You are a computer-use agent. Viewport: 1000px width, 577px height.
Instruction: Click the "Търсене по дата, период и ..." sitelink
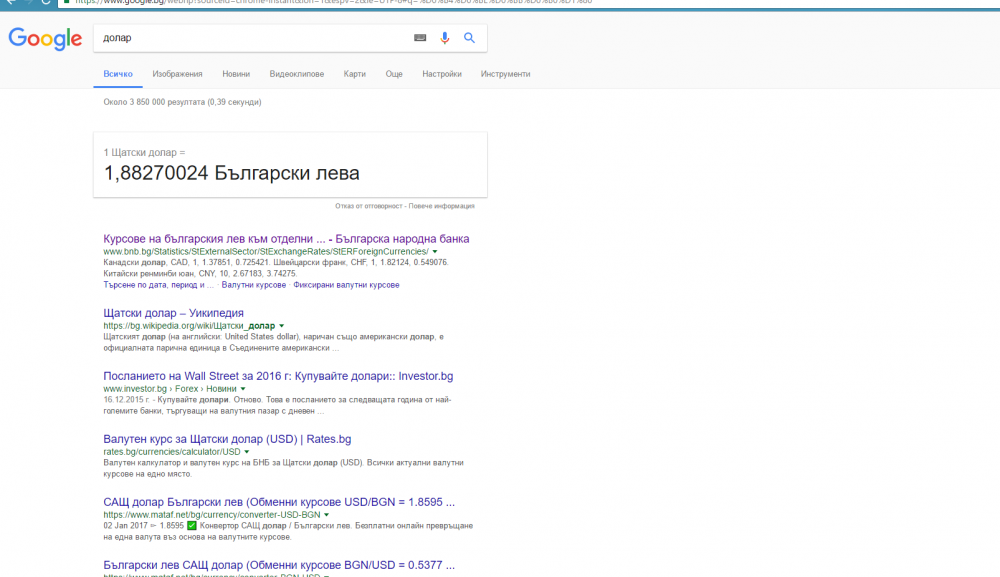158,285
